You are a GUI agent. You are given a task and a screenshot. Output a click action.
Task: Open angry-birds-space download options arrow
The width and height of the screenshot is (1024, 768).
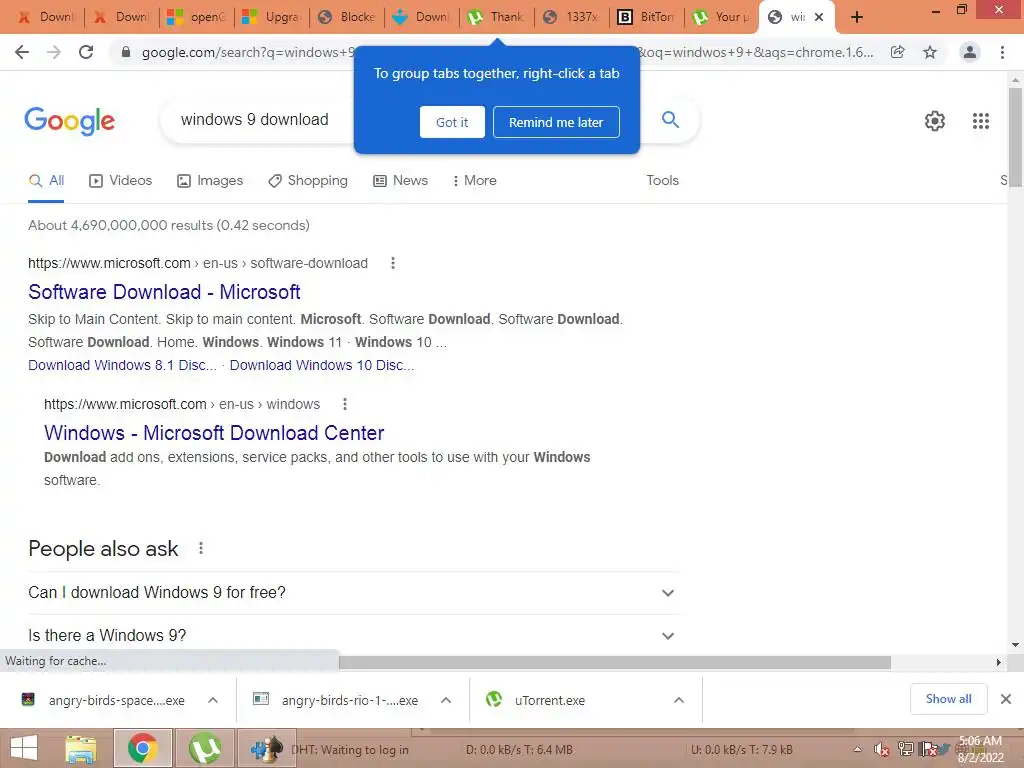(213, 700)
